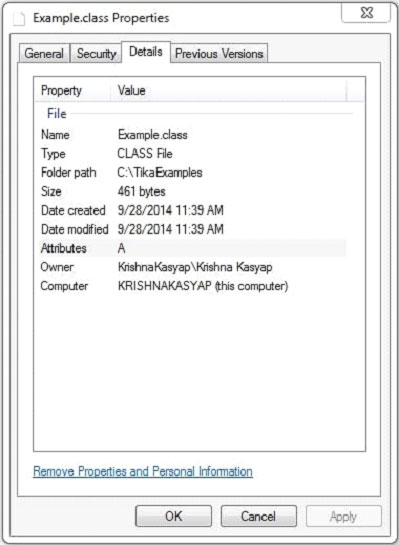This screenshot has width=399, height=545.
Task: Close the Example.class Properties dialog
Action: pos(366,13)
